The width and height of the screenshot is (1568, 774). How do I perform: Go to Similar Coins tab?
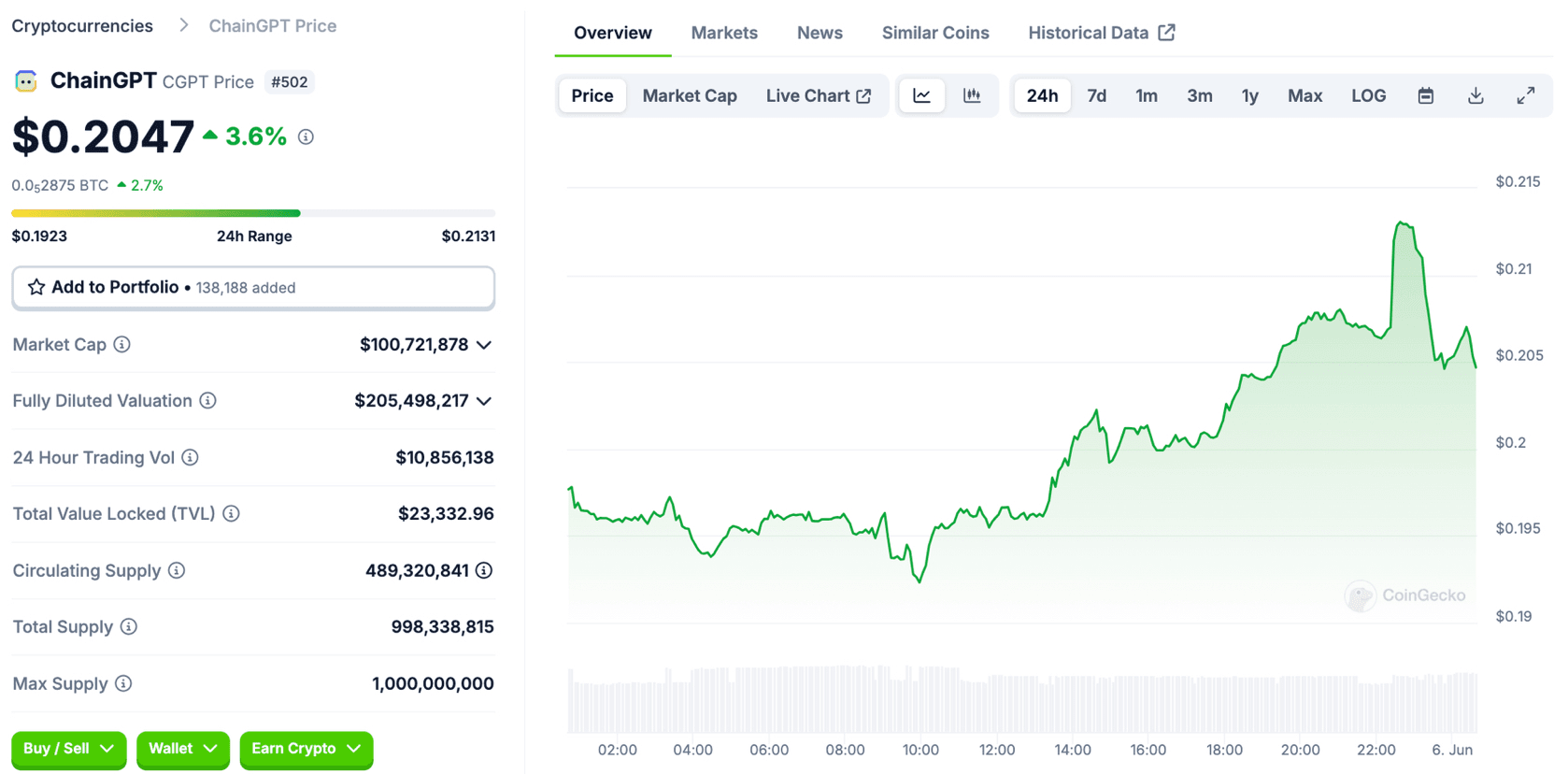[x=935, y=33]
